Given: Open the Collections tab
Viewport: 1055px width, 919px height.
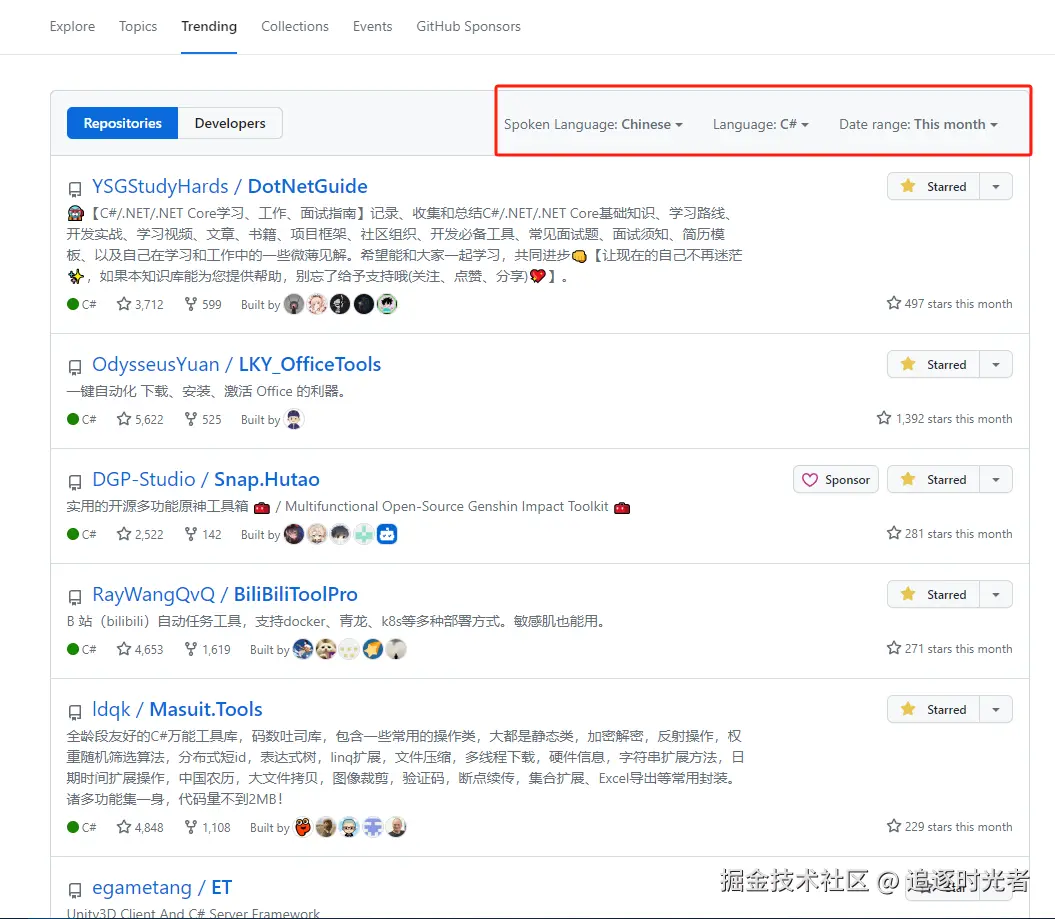Looking at the screenshot, I should (295, 26).
